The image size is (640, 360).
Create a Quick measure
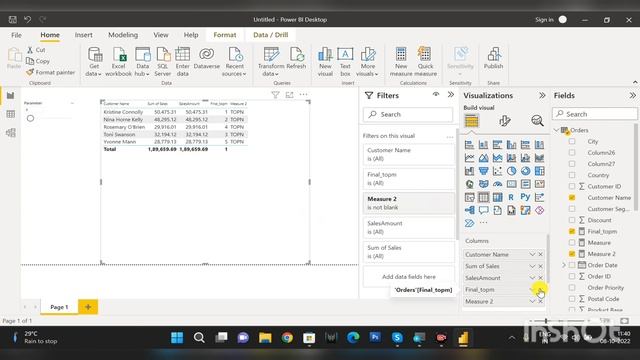click(x=425, y=62)
